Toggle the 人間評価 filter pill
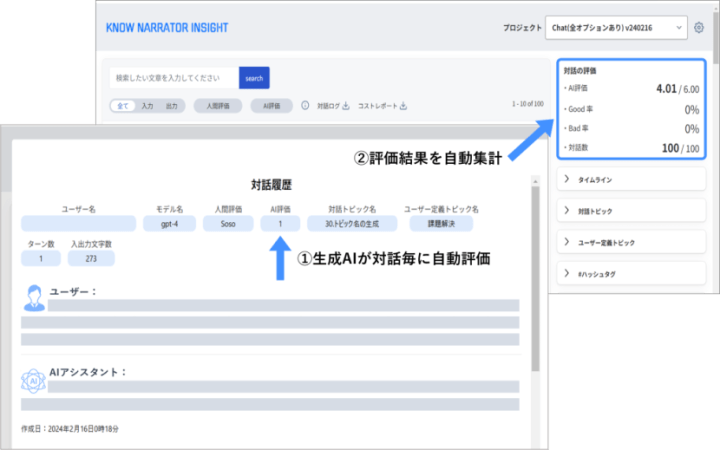 point(217,105)
